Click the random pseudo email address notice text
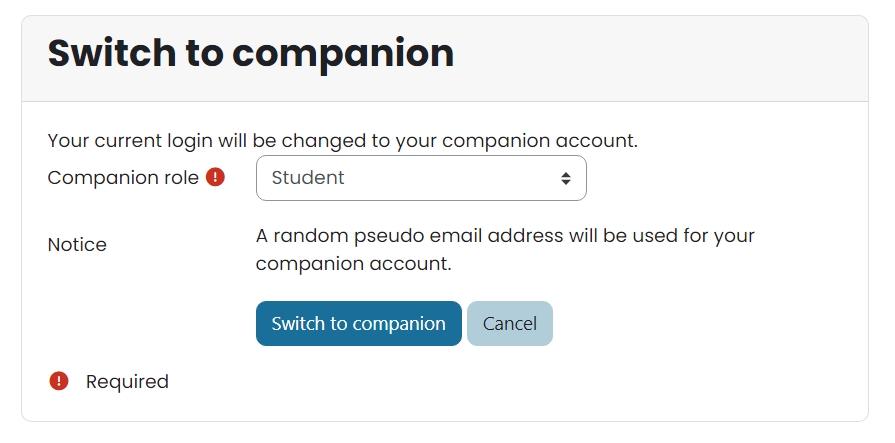Image resolution: width=895 pixels, height=443 pixels. tap(505, 237)
